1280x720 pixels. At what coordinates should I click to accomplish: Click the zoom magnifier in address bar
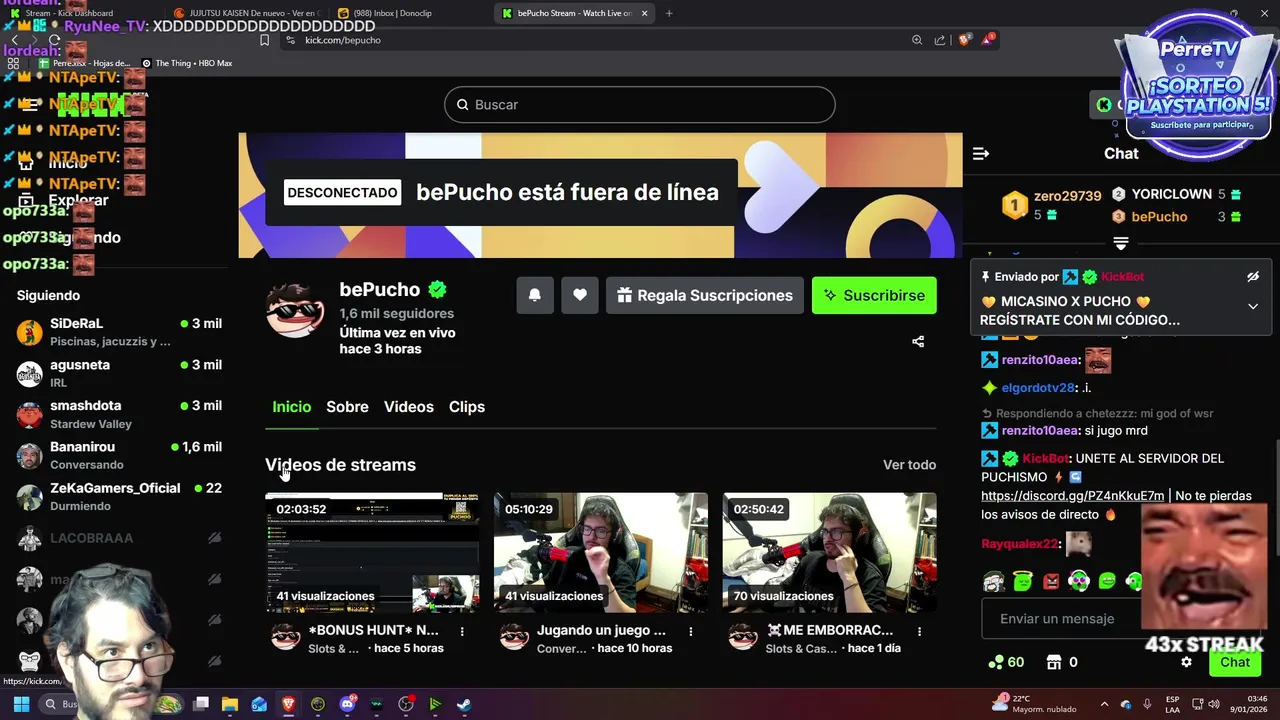click(x=917, y=40)
